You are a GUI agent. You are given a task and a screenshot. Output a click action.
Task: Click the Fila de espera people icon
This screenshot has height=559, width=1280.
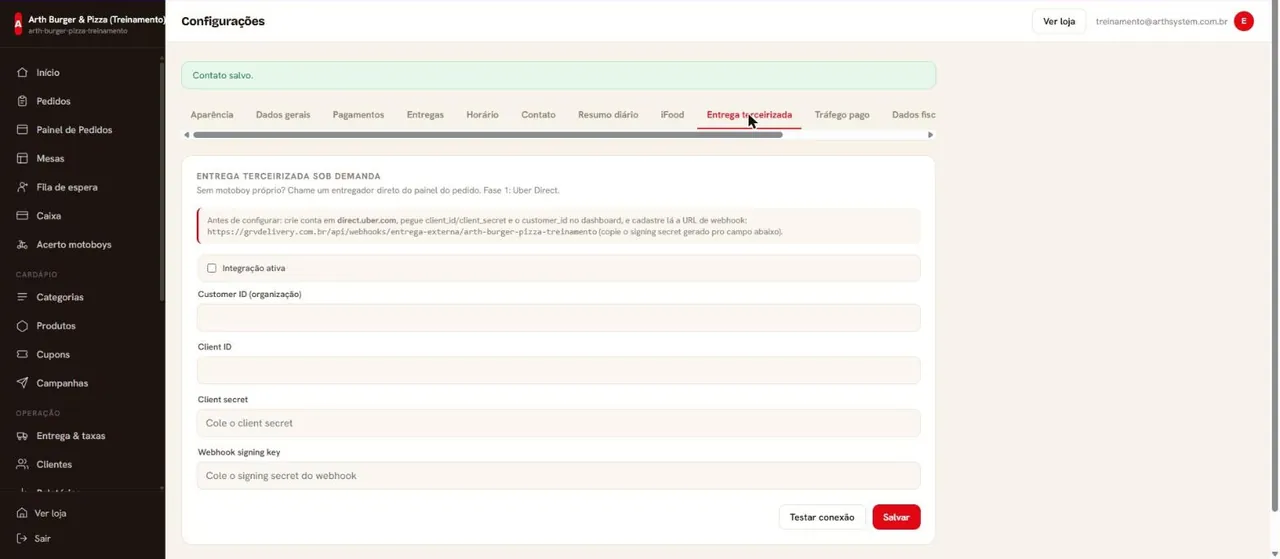22,187
